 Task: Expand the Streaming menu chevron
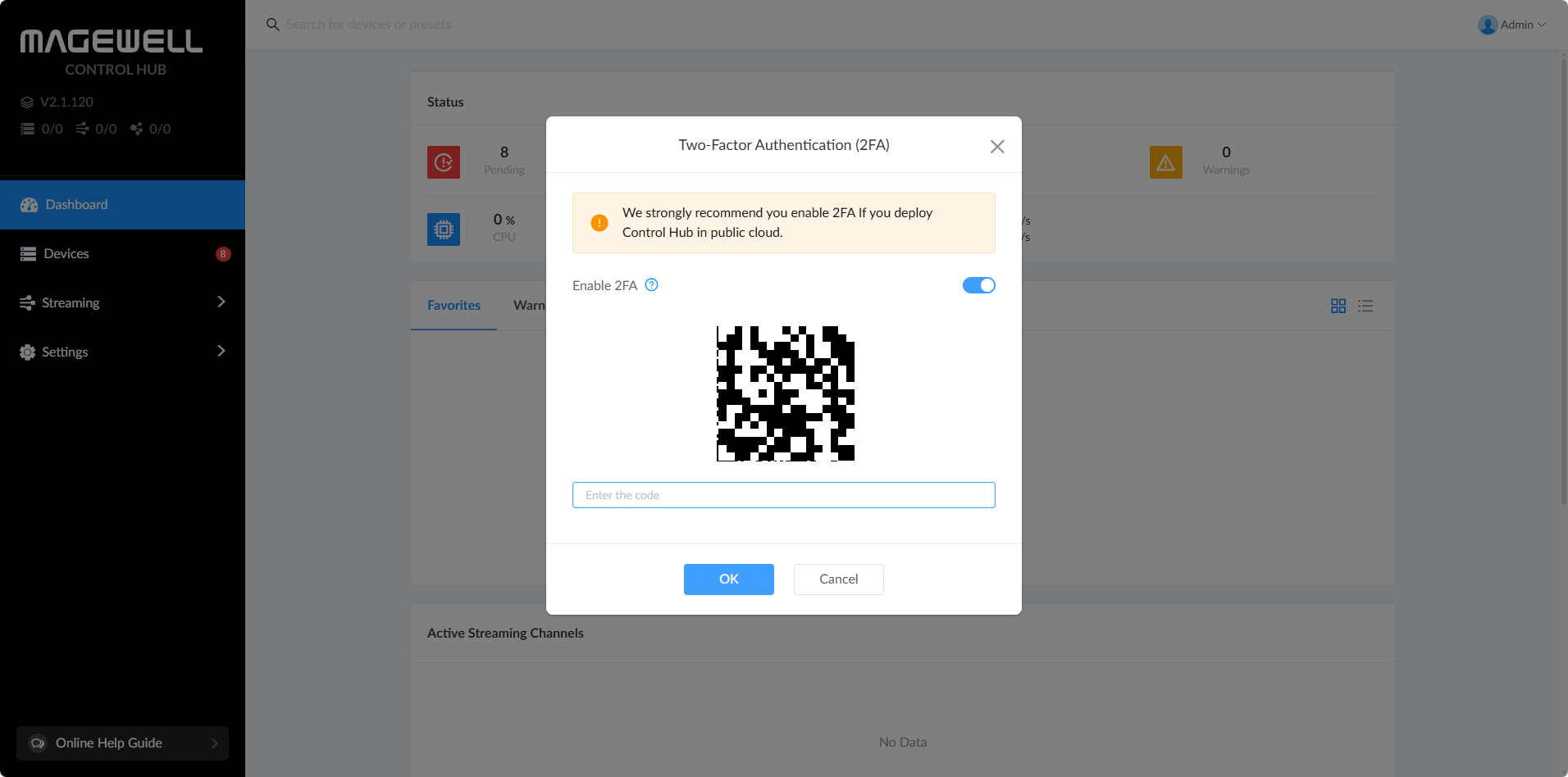click(x=221, y=302)
